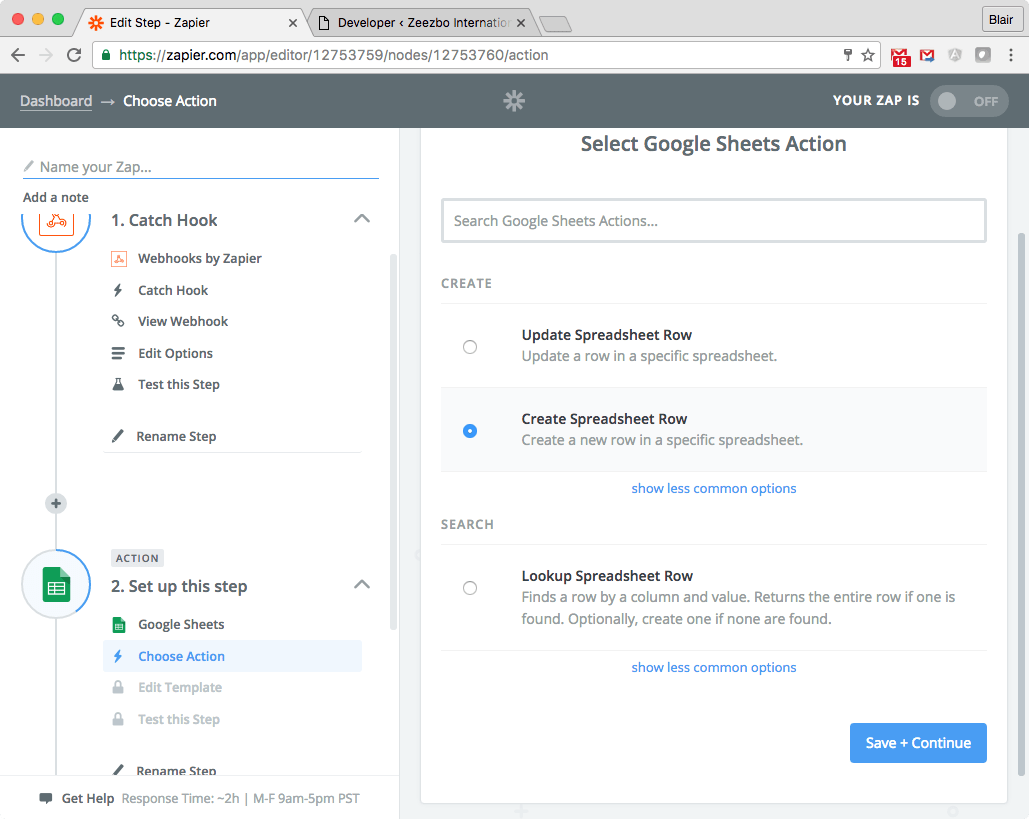Open Chrome three-dot menu
This screenshot has height=819, width=1029.
1011,55
